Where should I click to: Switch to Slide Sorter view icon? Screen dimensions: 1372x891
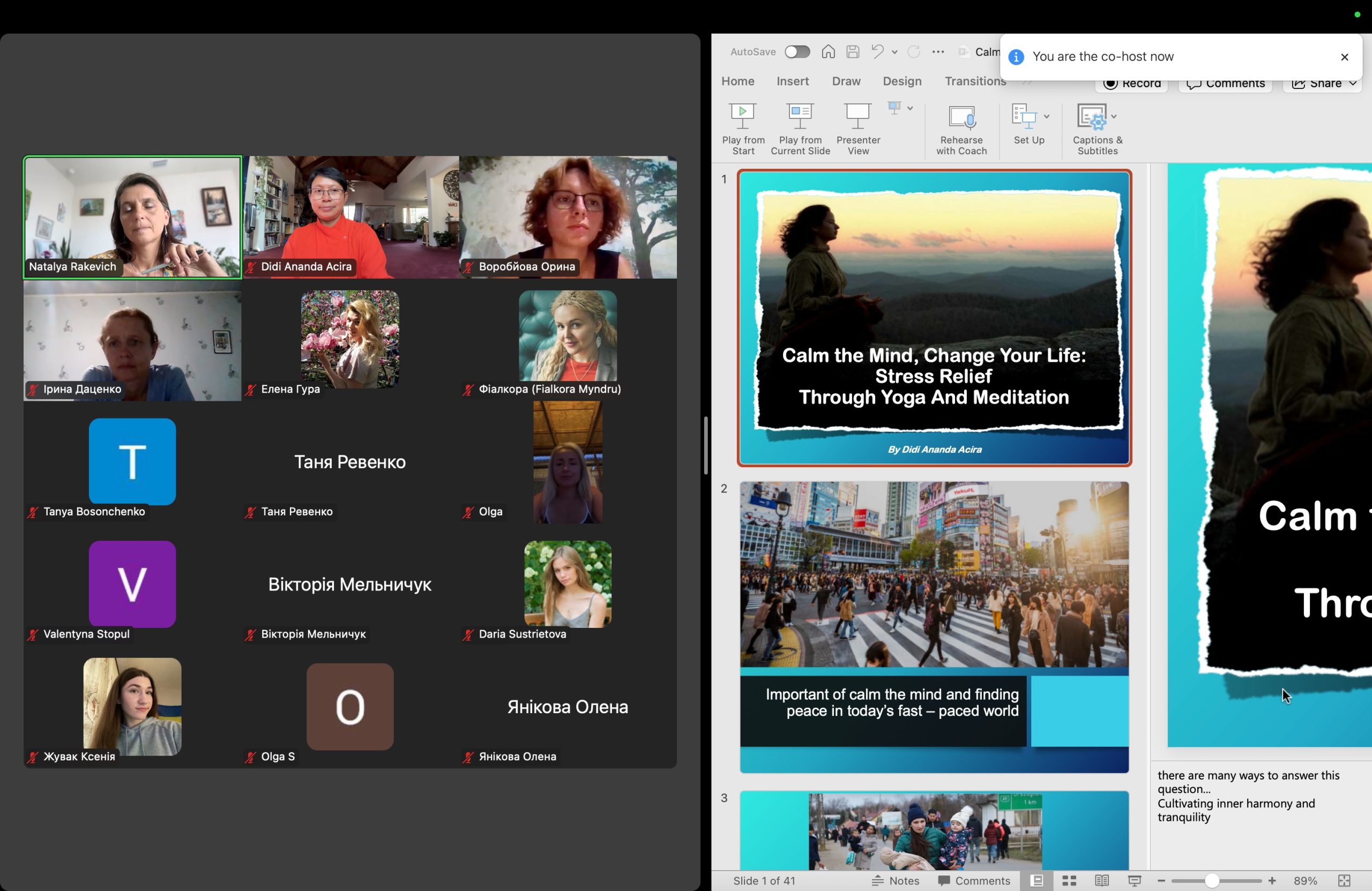point(1069,880)
